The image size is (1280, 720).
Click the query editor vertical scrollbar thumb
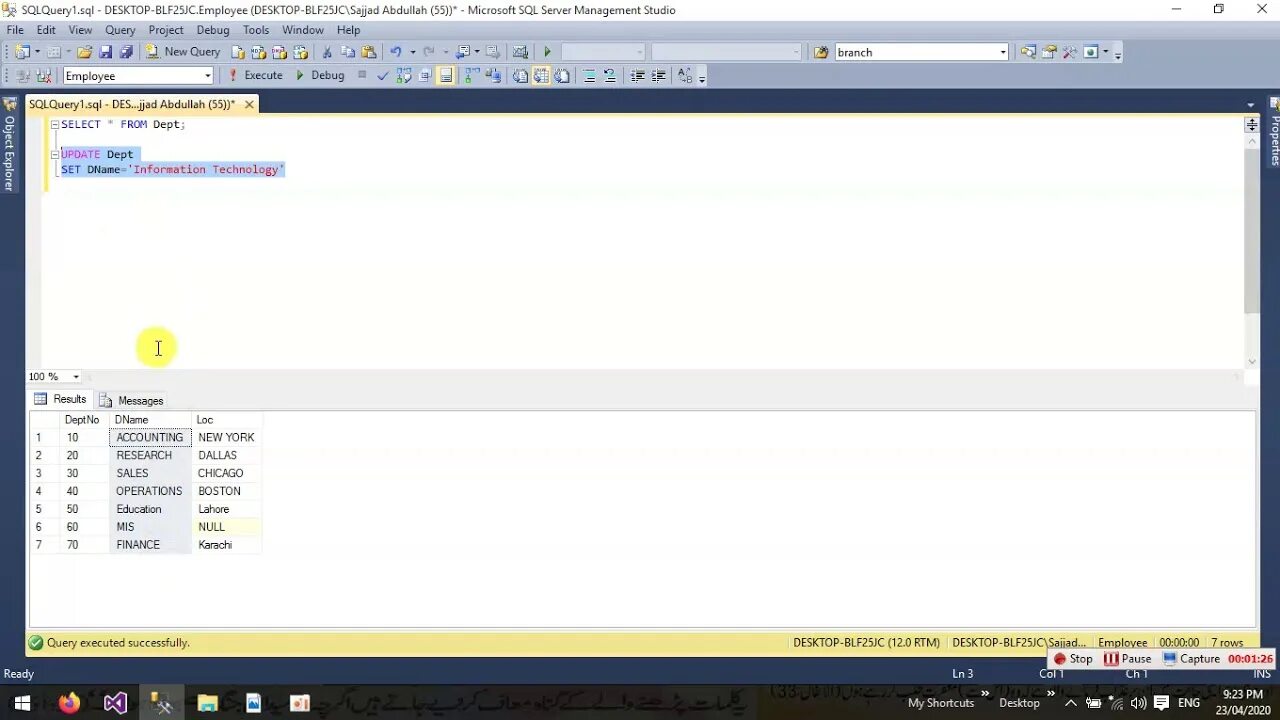1251,230
